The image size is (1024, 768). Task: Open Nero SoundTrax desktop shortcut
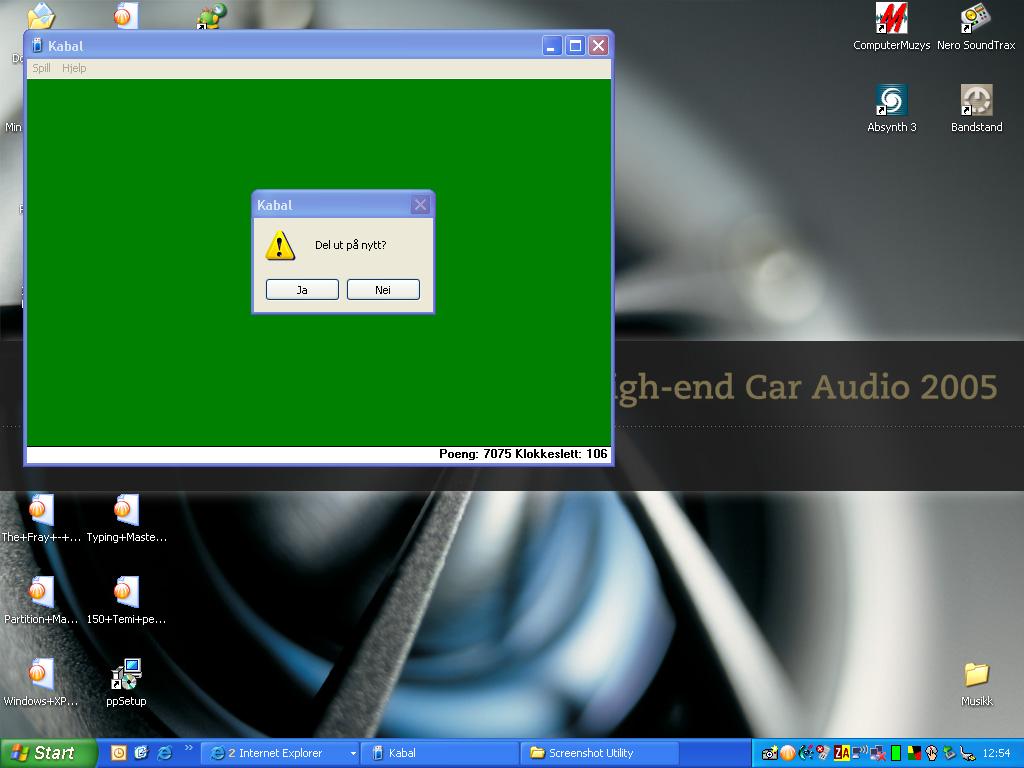coord(976,26)
